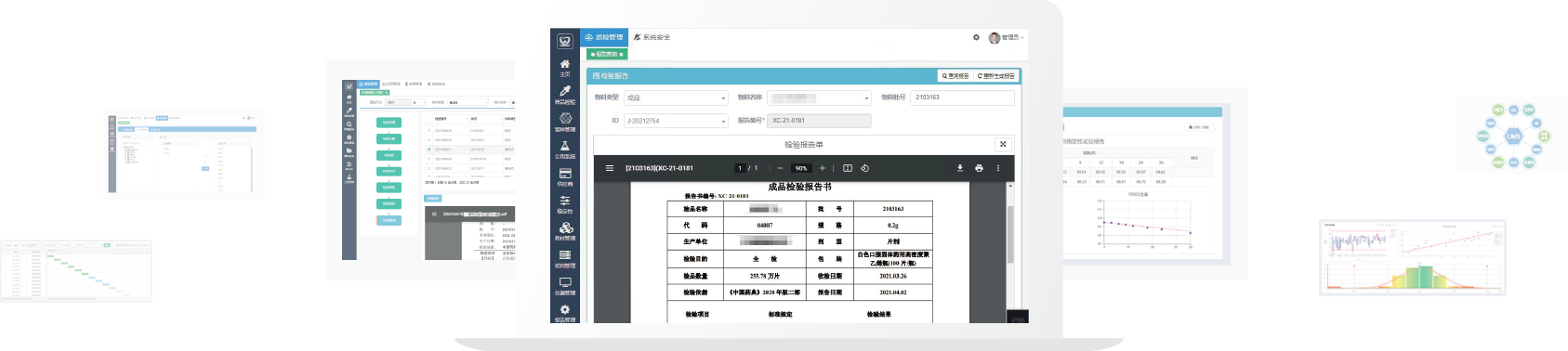Image resolution: width=1568 pixels, height=351 pixels.
Task: Click the 04007 code cell in report
Action: click(x=765, y=226)
